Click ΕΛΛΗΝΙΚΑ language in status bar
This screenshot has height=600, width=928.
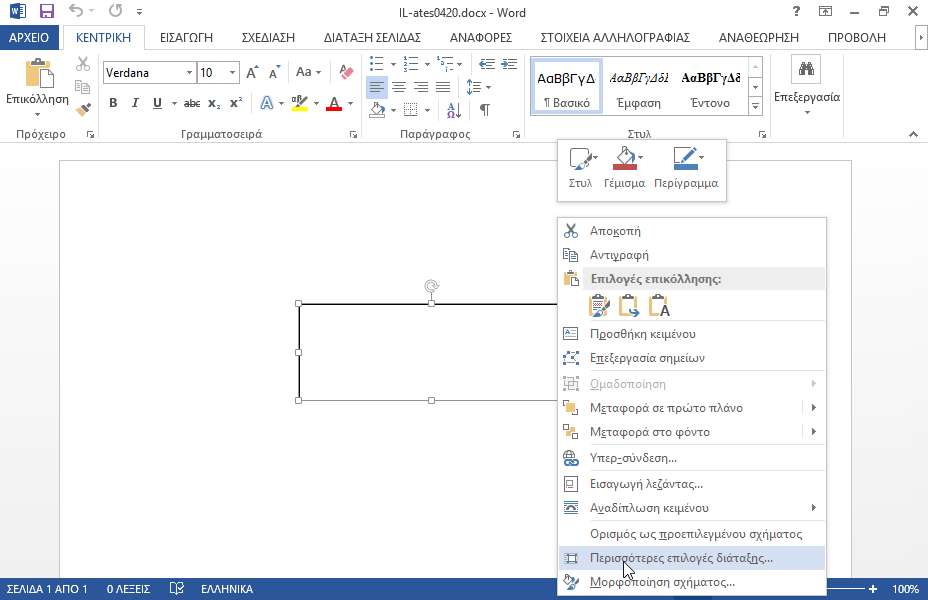[x=227, y=589]
